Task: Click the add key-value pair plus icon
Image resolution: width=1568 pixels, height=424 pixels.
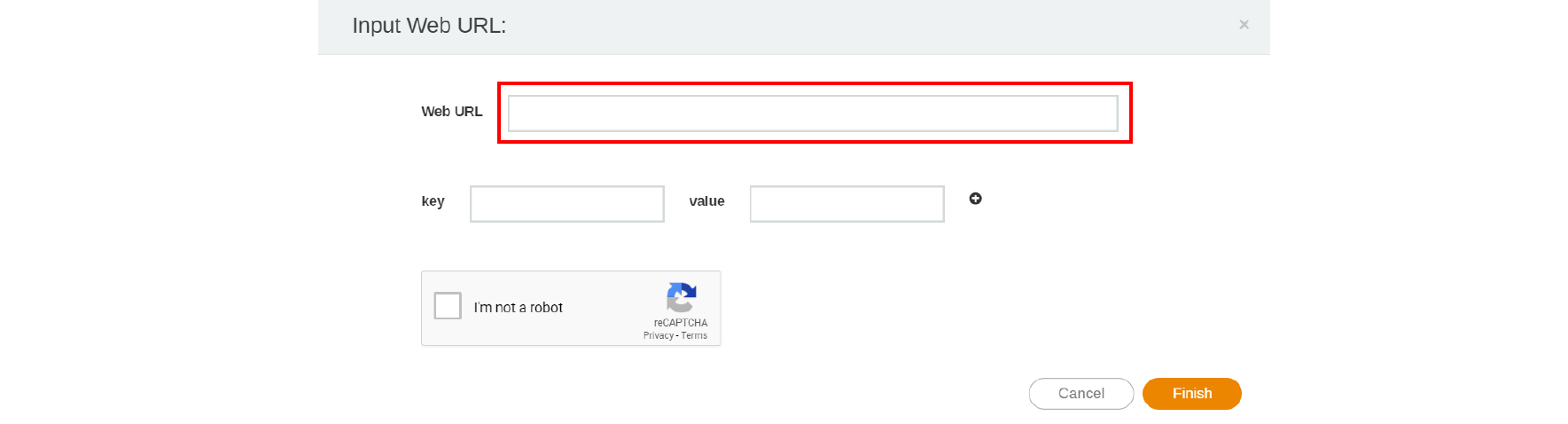Action: 975,199
